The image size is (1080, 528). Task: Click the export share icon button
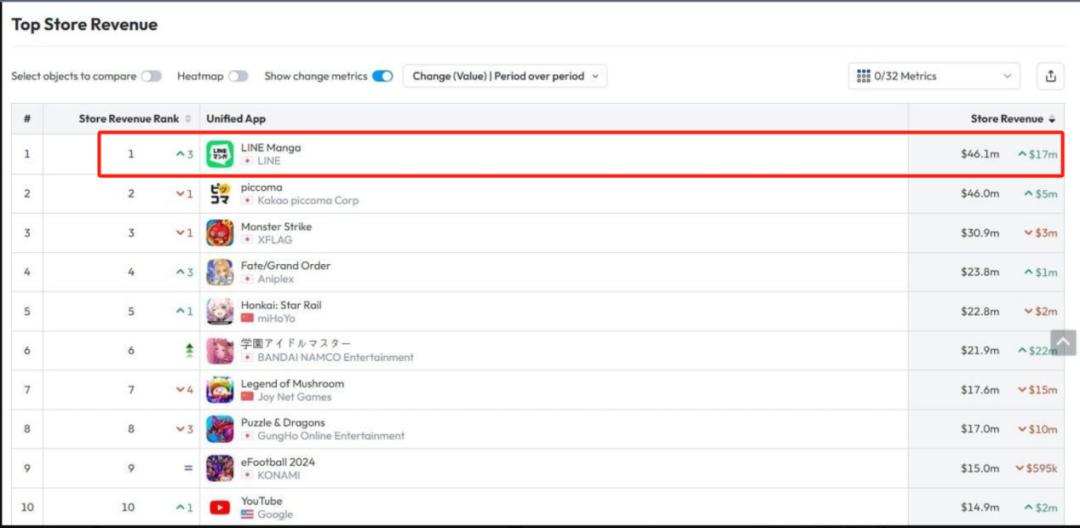click(x=1050, y=76)
